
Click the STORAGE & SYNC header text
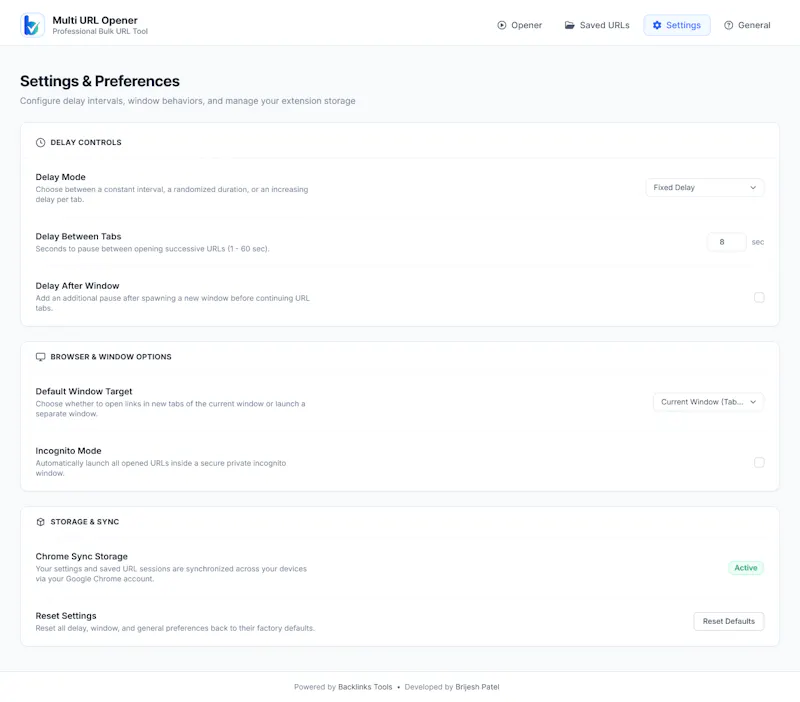pos(85,521)
